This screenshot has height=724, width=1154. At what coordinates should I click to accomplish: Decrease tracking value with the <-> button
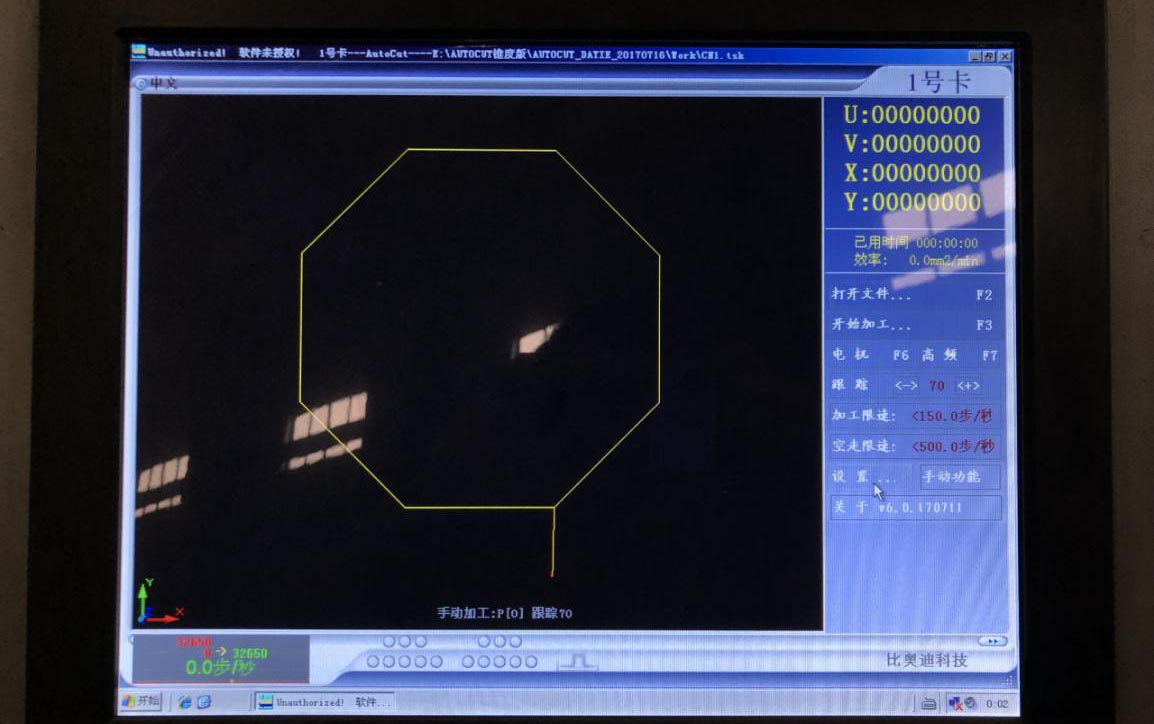point(906,385)
